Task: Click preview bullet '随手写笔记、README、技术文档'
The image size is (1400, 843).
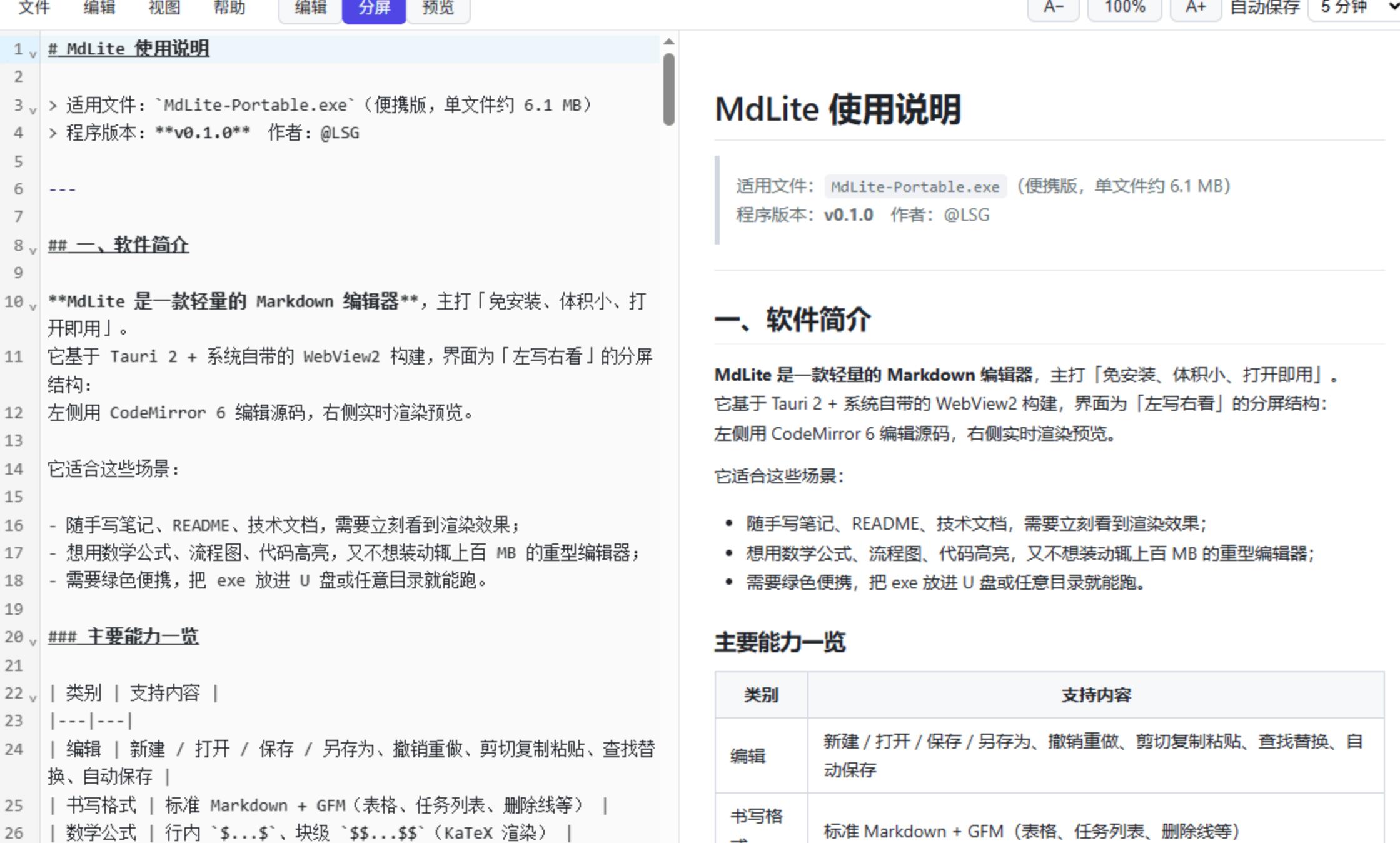Action: (975, 523)
